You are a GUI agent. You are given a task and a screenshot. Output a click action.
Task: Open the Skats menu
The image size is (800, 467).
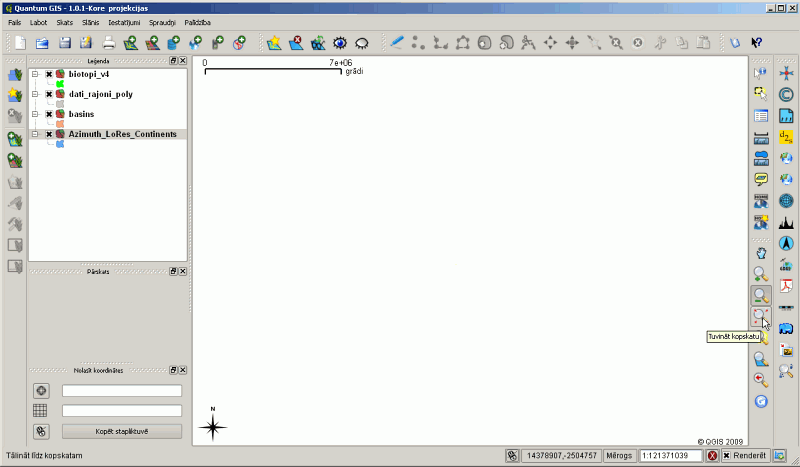pyautogui.click(x=65, y=22)
